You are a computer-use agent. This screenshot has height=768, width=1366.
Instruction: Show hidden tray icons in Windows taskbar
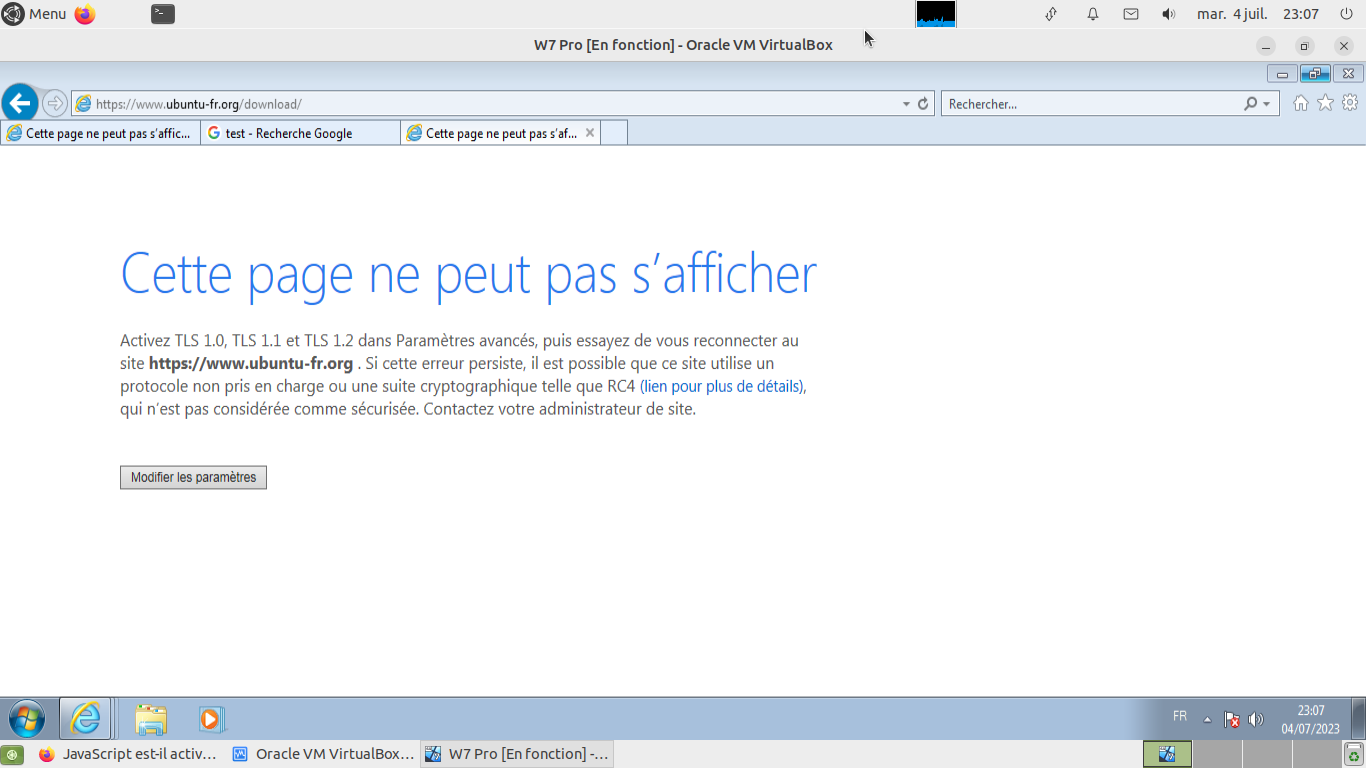[1207, 719]
